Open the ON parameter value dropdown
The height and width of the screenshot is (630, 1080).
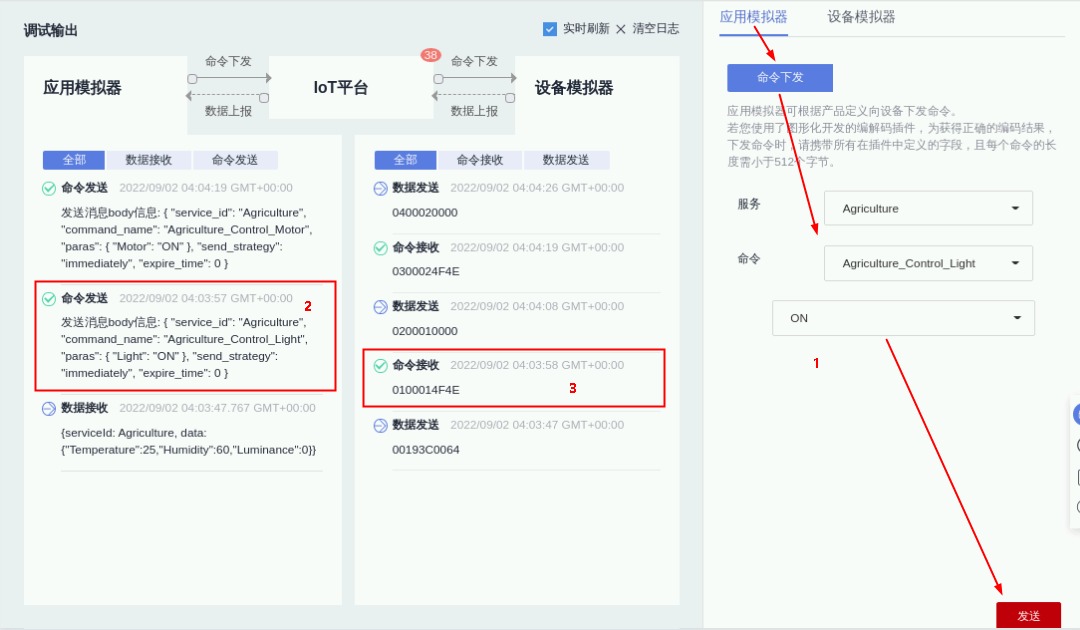point(903,318)
